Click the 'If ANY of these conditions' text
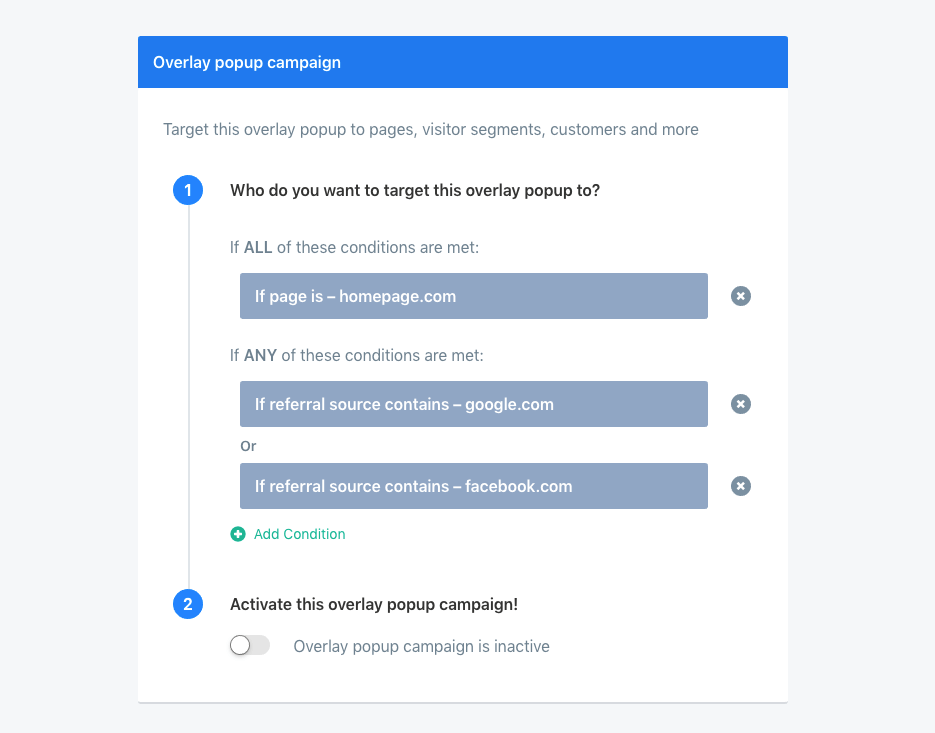This screenshot has height=733, width=935. 357,355
